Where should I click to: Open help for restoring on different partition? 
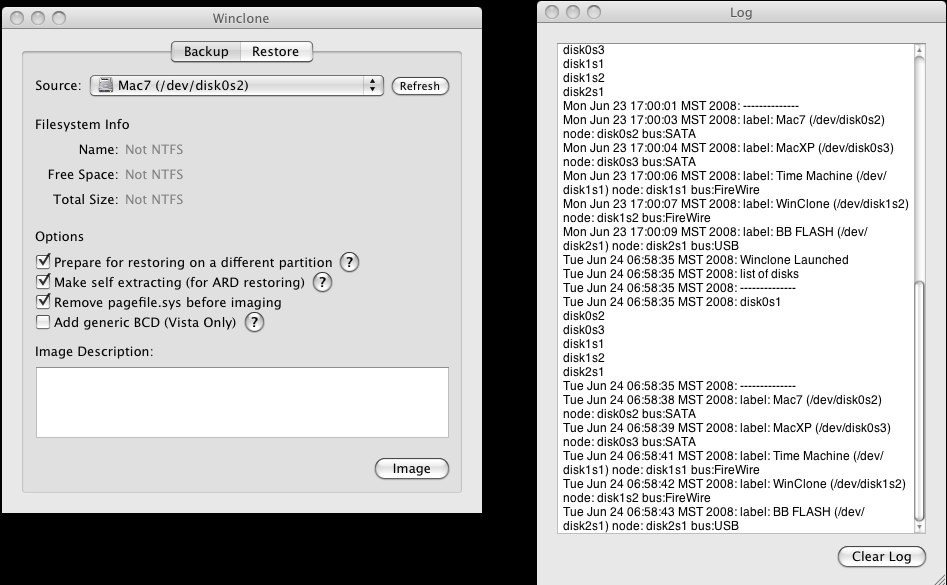[x=349, y=262]
